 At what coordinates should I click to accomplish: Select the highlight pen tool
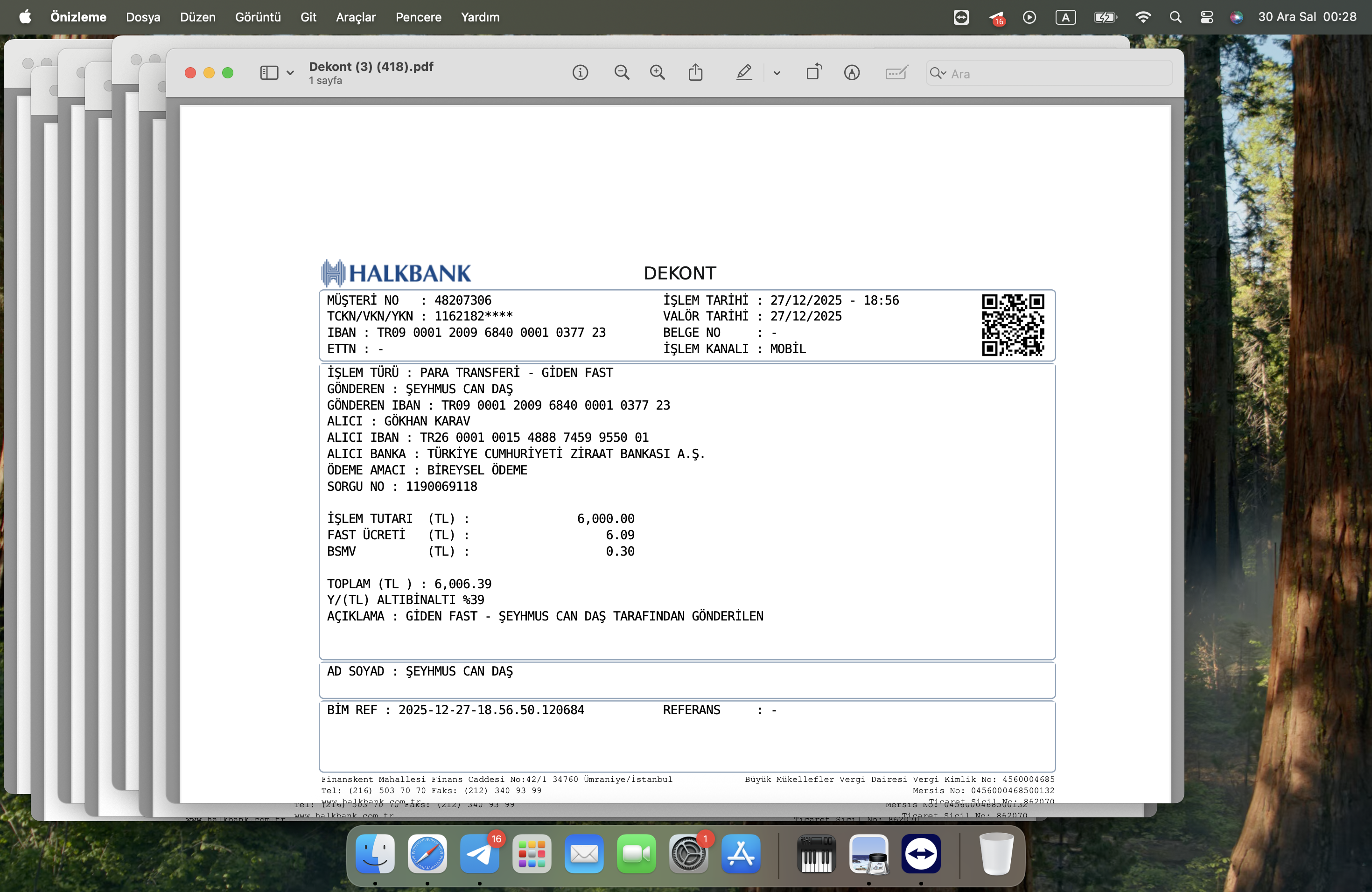click(744, 73)
